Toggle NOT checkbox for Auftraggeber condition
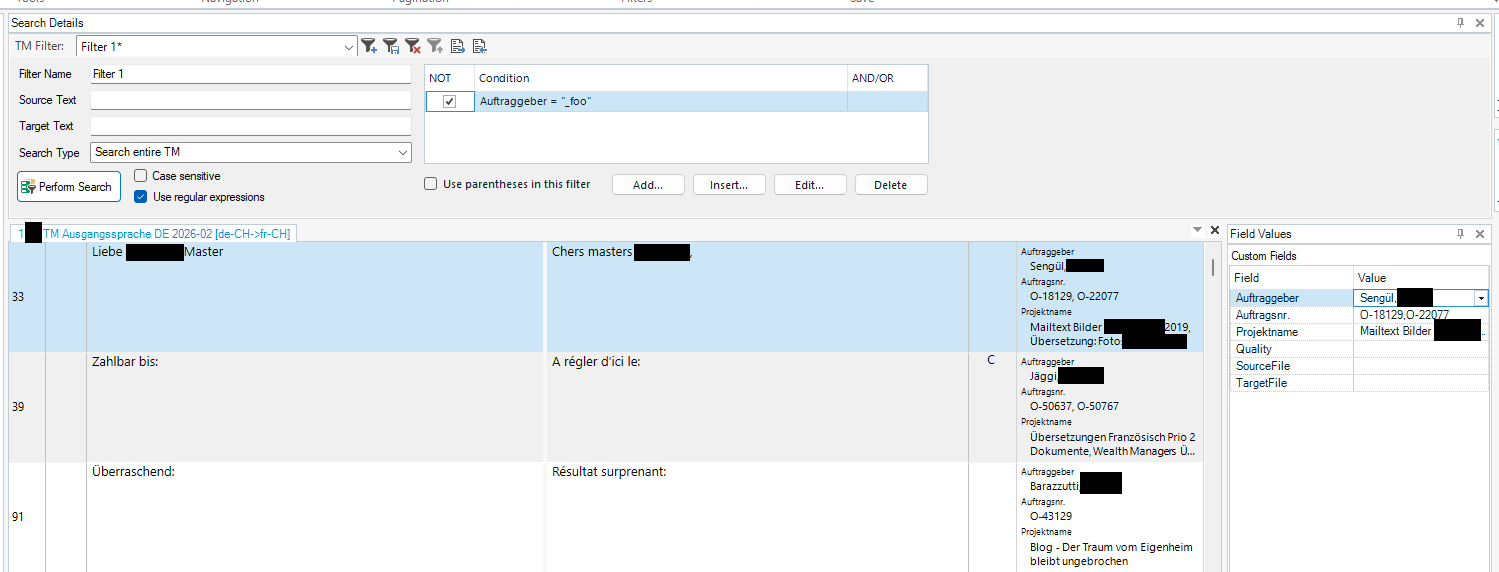Viewport: 1499px width, 572px height. (449, 101)
